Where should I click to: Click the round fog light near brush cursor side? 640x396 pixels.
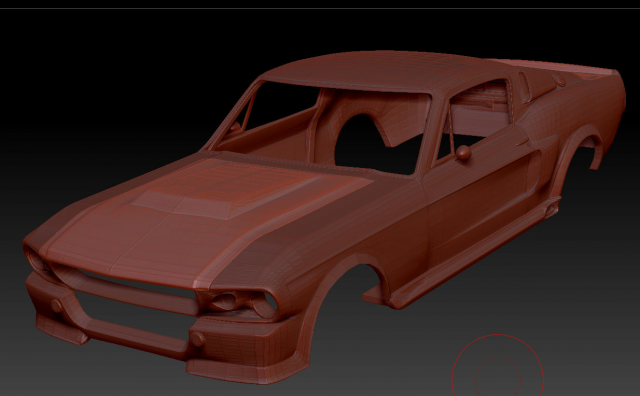(198, 339)
